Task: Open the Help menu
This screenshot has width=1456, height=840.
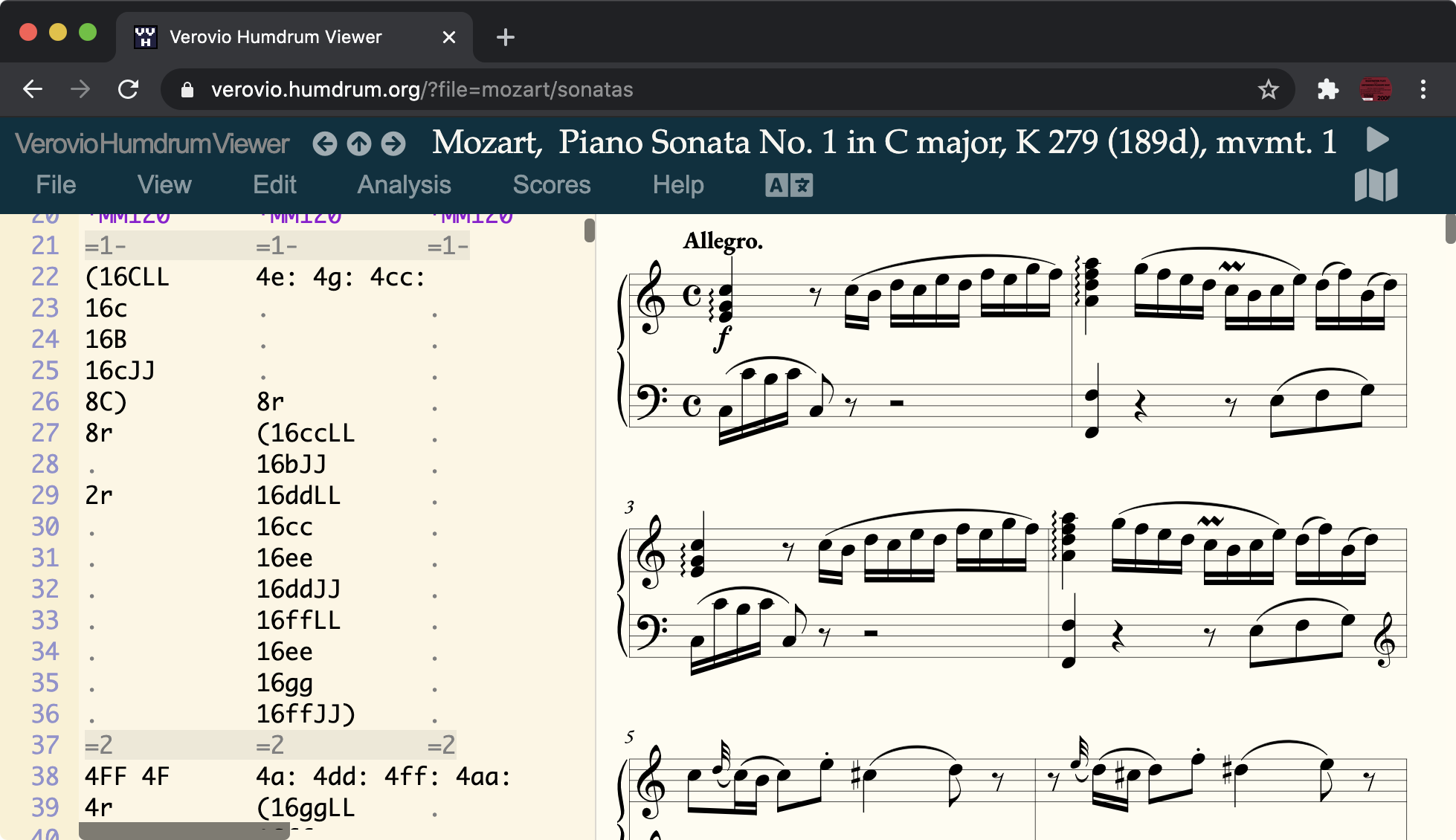Action: (x=677, y=185)
